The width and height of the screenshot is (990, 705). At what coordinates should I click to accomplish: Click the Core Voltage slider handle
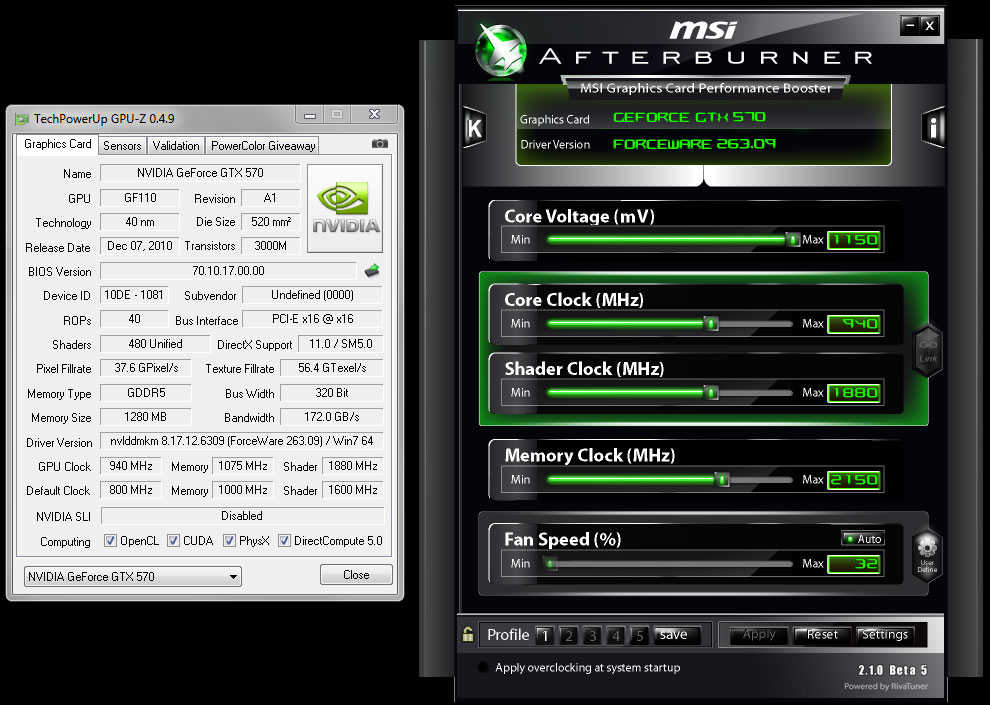point(792,240)
